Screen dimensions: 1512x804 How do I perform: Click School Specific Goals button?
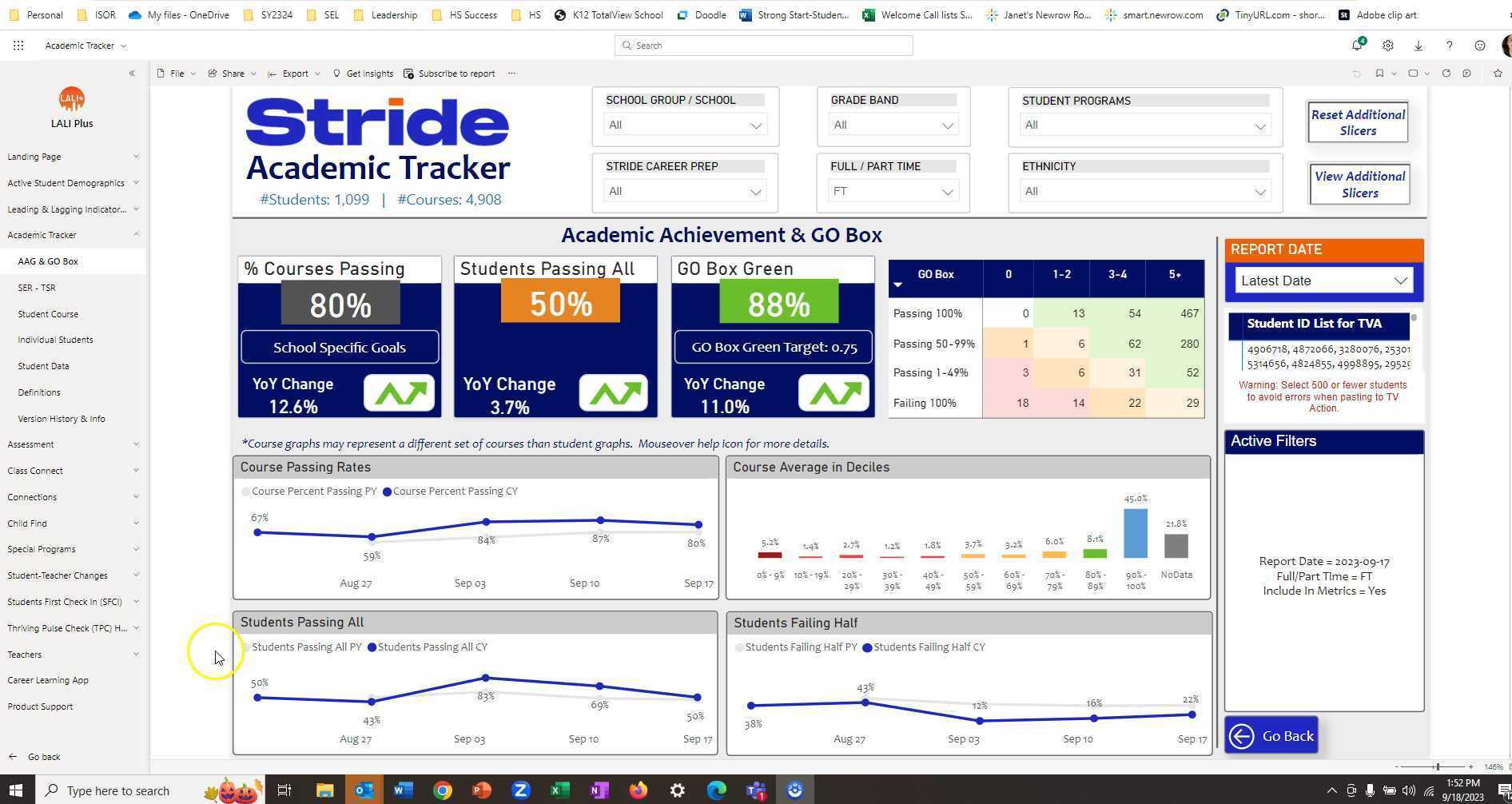340,348
